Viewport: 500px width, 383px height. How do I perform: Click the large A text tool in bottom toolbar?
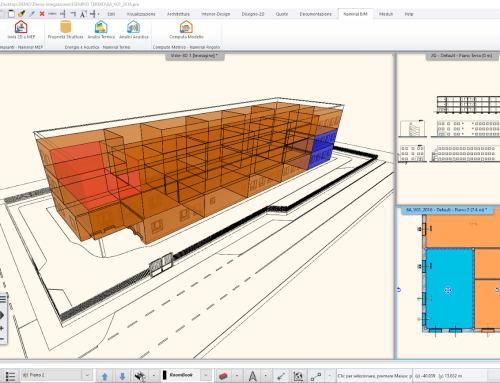coord(253,376)
